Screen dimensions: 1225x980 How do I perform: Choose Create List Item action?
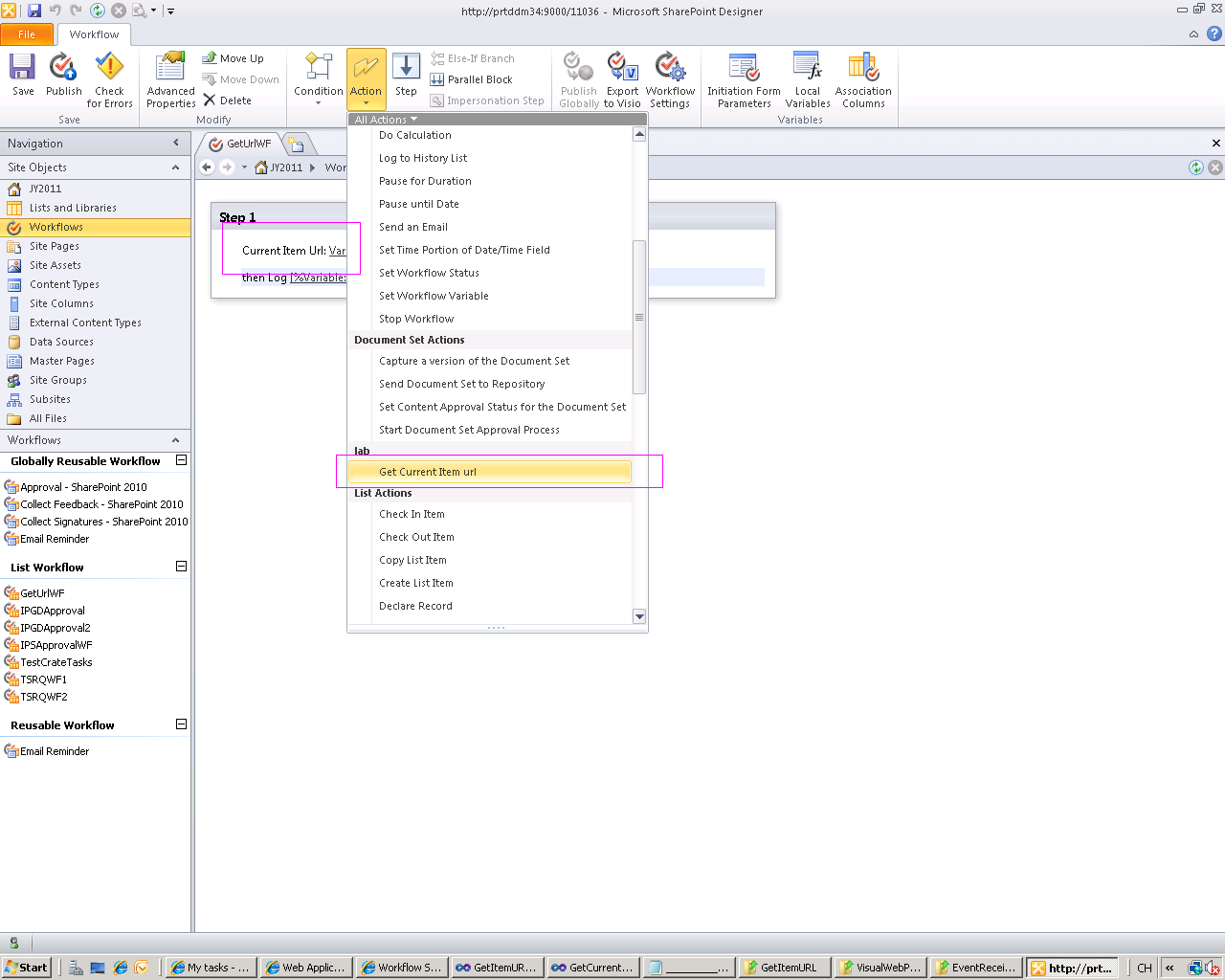490,583
